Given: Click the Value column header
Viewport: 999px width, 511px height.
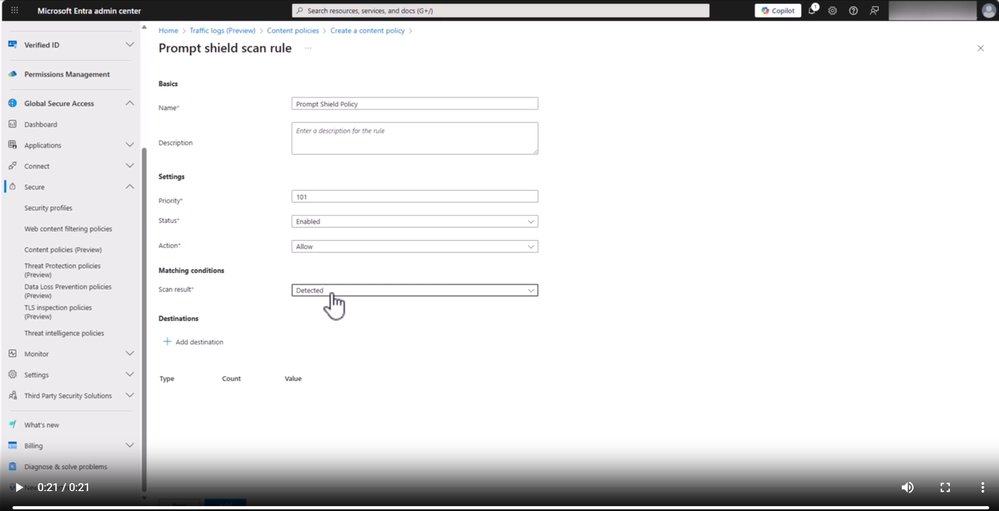Looking at the screenshot, I should [x=293, y=378].
